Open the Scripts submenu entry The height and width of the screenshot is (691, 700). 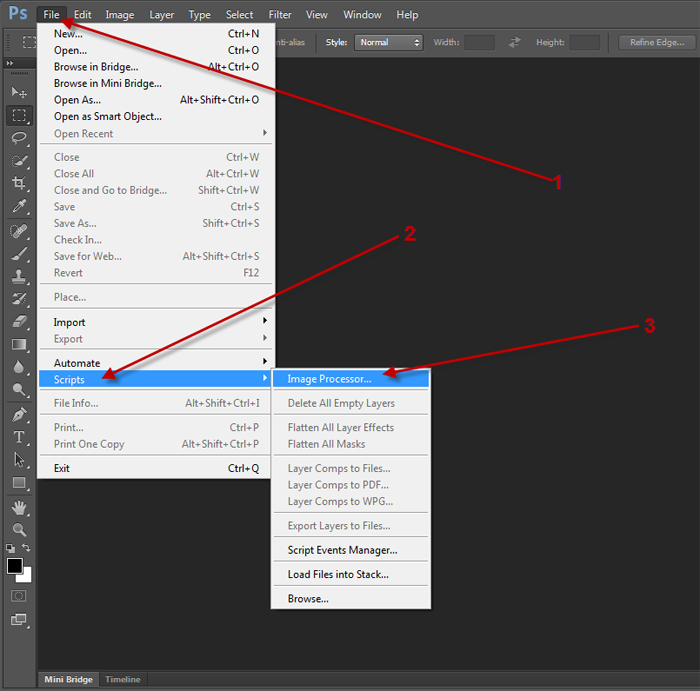coord(155,379)
